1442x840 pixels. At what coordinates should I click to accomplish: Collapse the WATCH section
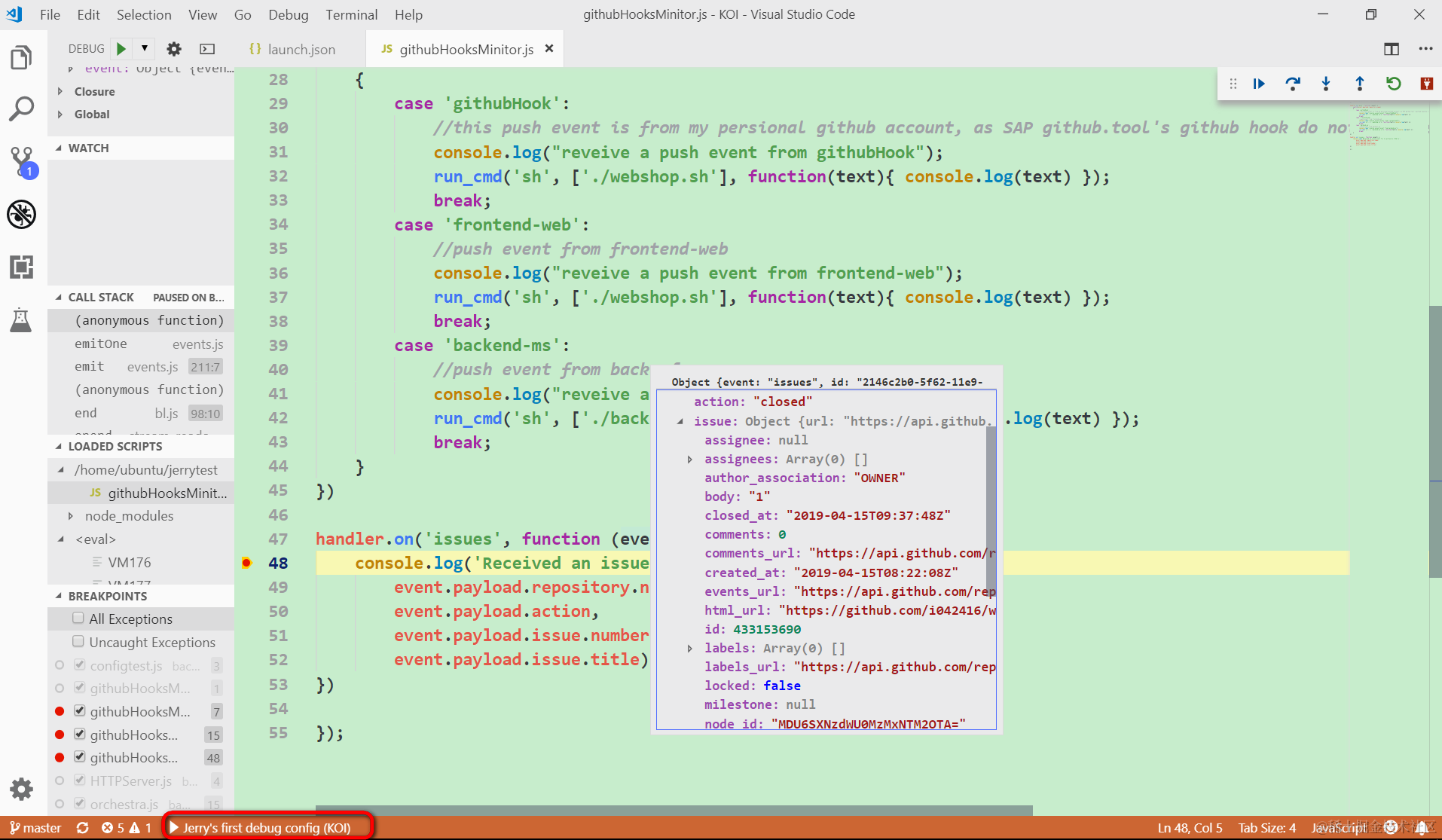coord(59,148)
